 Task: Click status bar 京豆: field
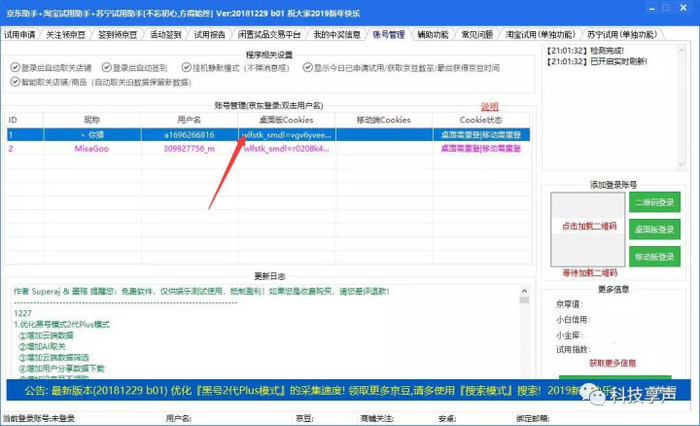pos(304,418)
